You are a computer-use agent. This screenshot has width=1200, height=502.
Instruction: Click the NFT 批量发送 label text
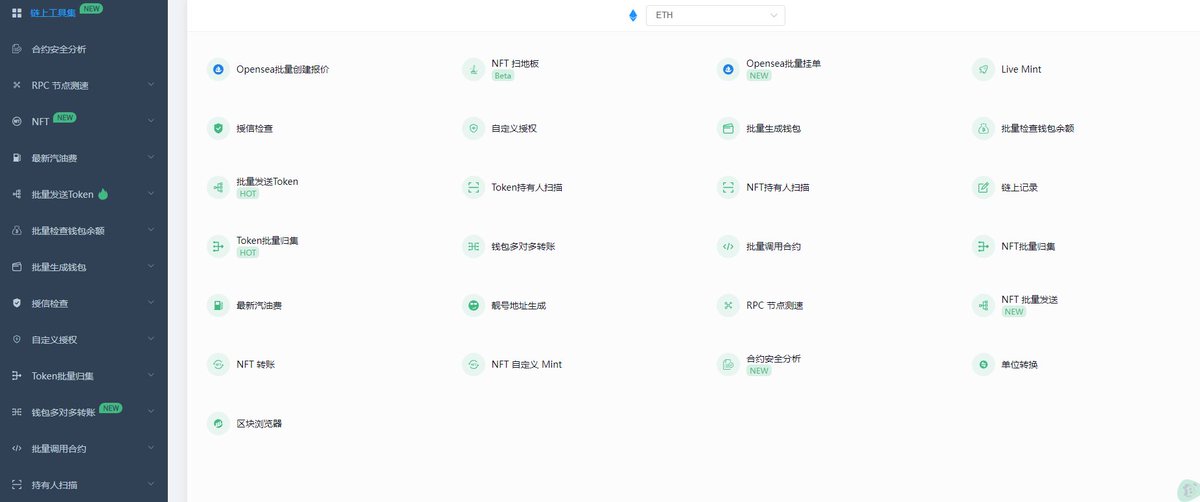[1029, 299]
